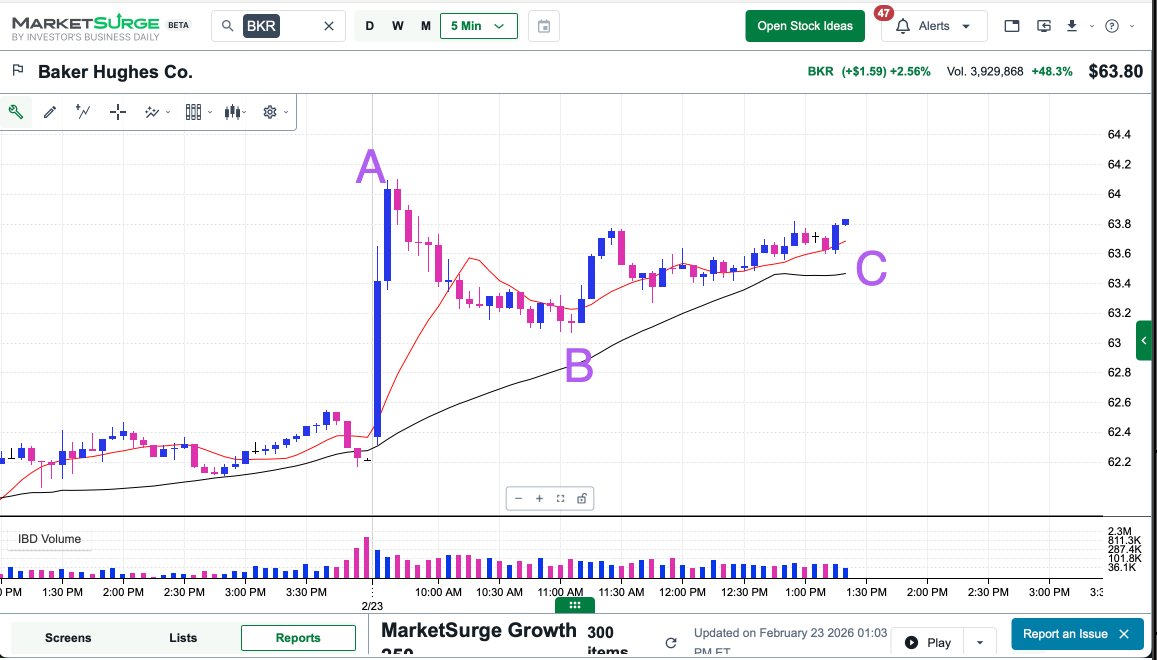Switch to the Weekly chart tab
1157x660 pixels.
pos(397,25)
